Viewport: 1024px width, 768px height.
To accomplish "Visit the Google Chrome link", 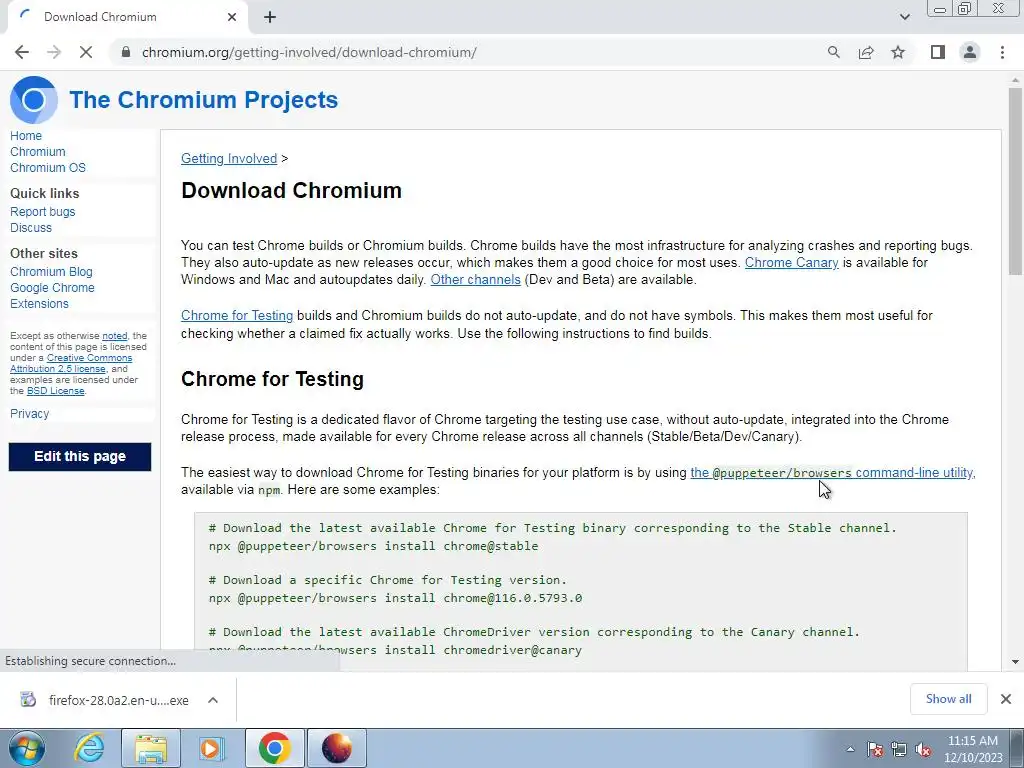I will 52,288.
